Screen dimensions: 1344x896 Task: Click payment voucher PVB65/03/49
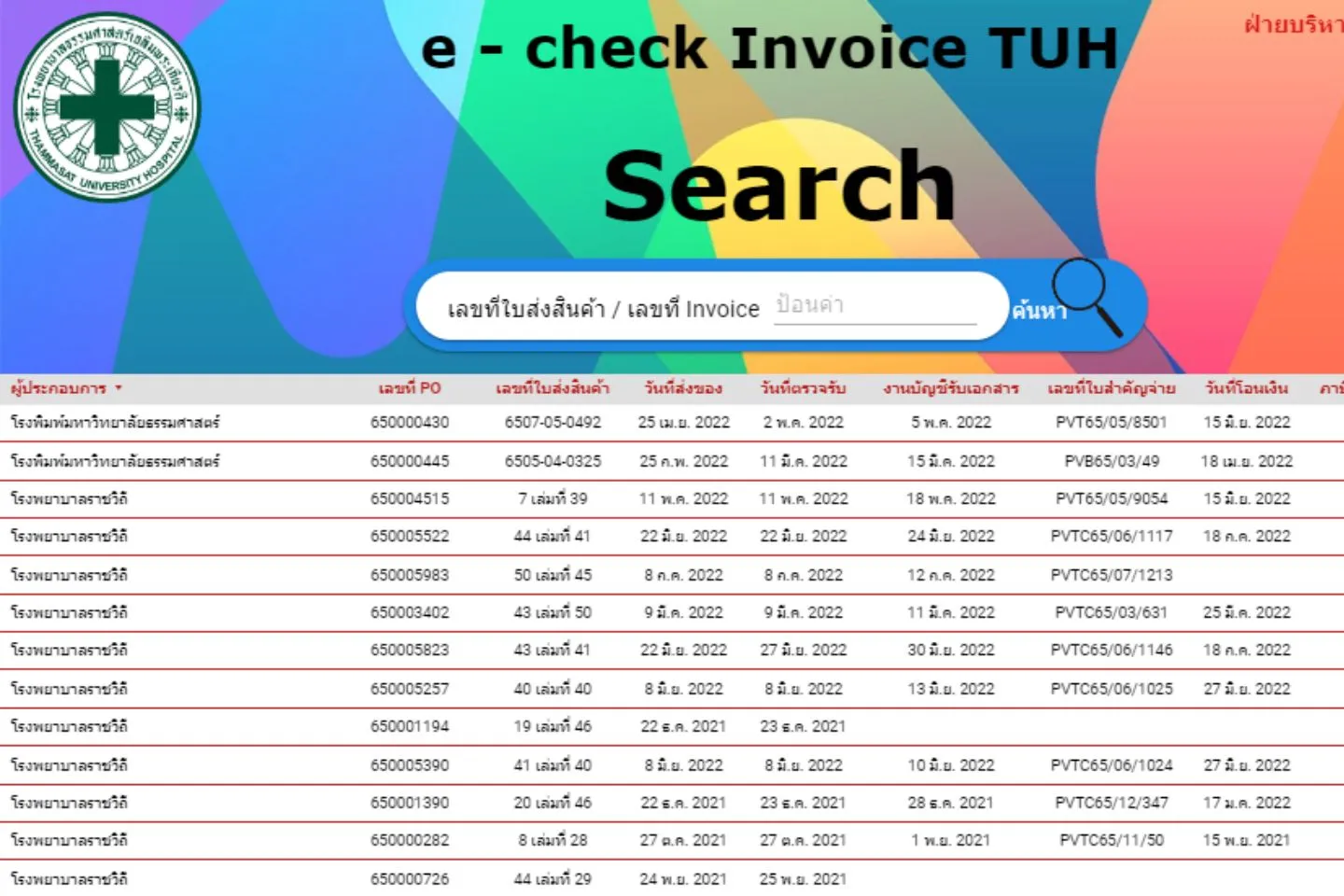(1111, 461)
